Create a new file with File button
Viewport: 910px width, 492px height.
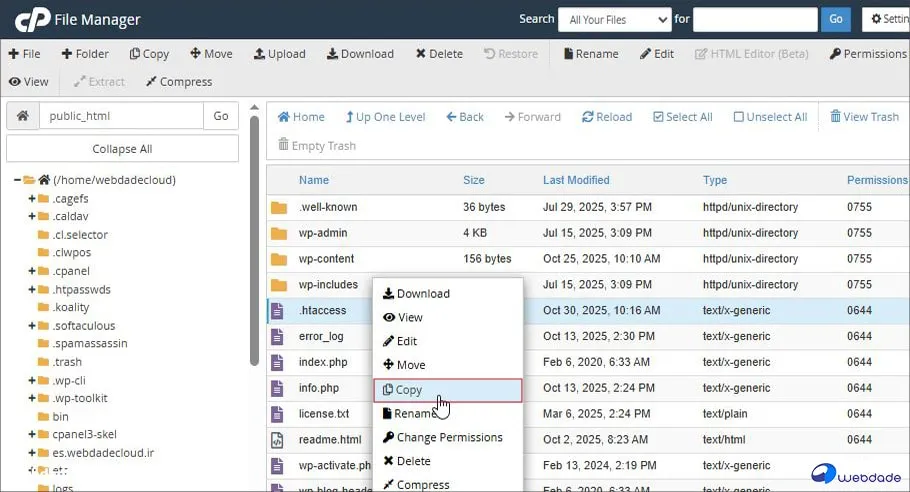(24, 54)
